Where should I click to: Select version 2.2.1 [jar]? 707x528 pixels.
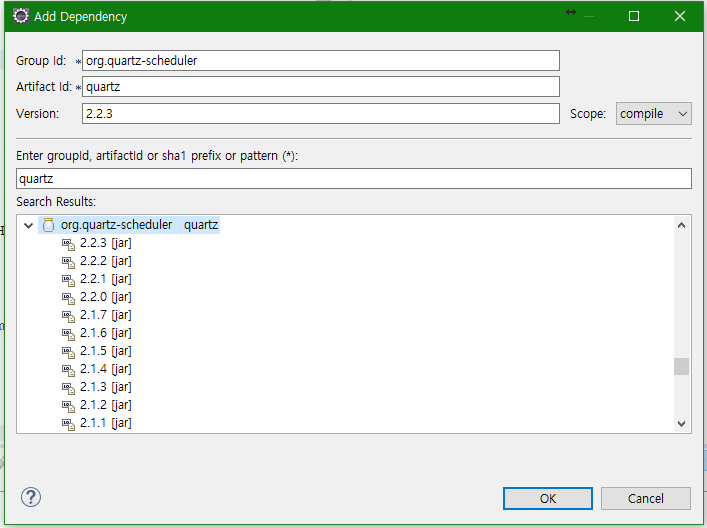(106, 279)
